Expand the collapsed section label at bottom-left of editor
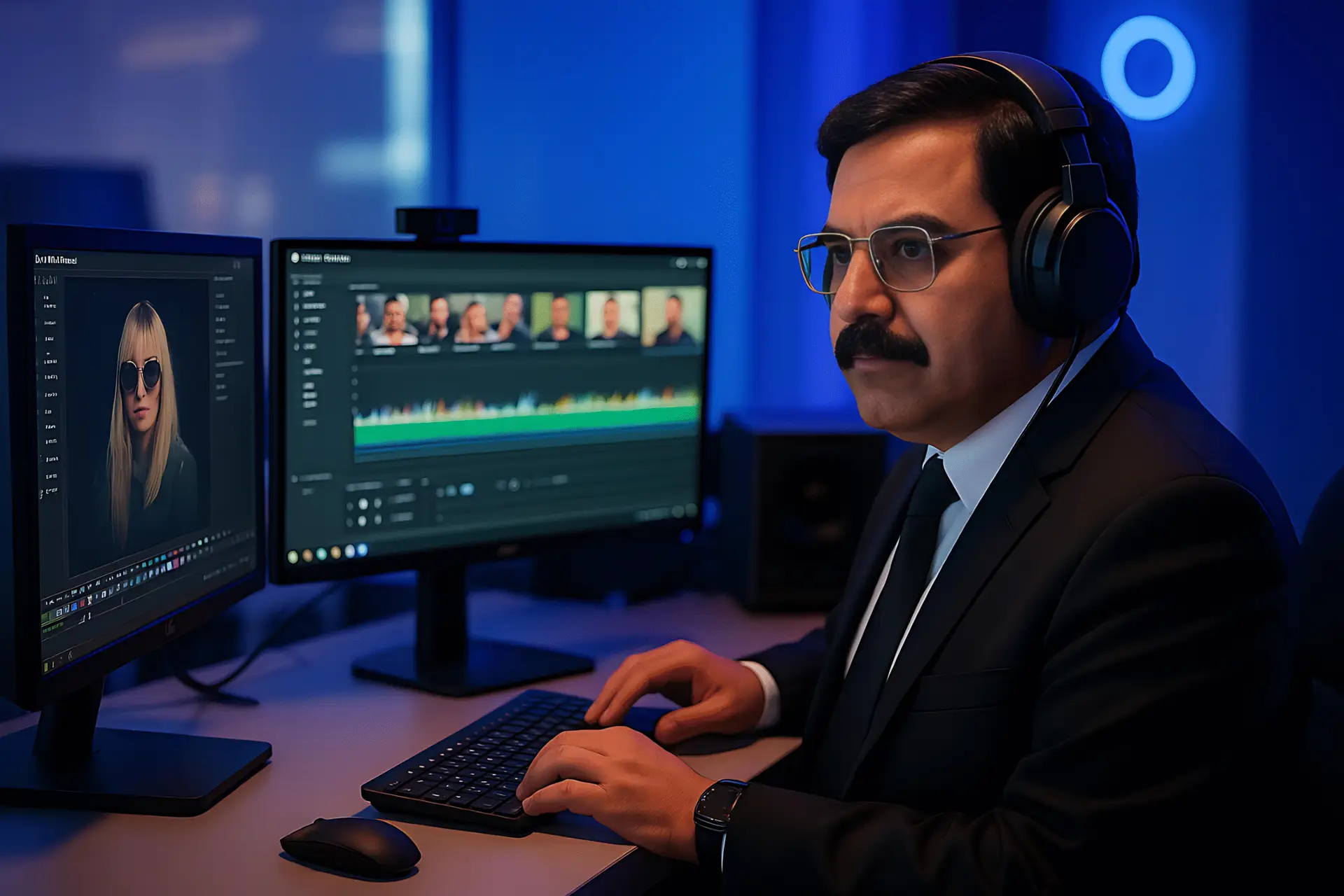 coord(315,477)
